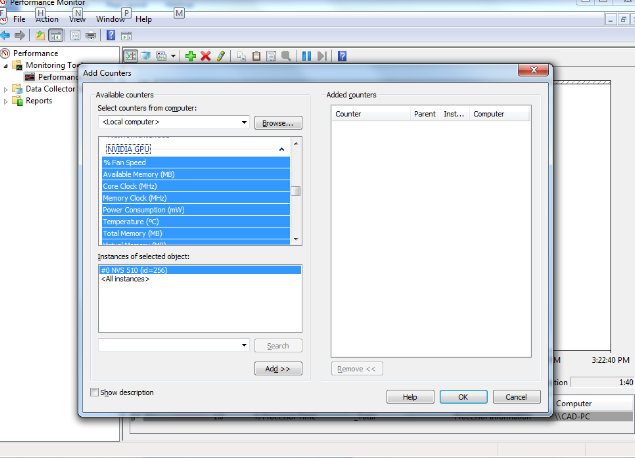Click the blue Help icon in main toolbar
Image resolution: width=635 pixels, height=458 pixels.
tap(111, 36)
